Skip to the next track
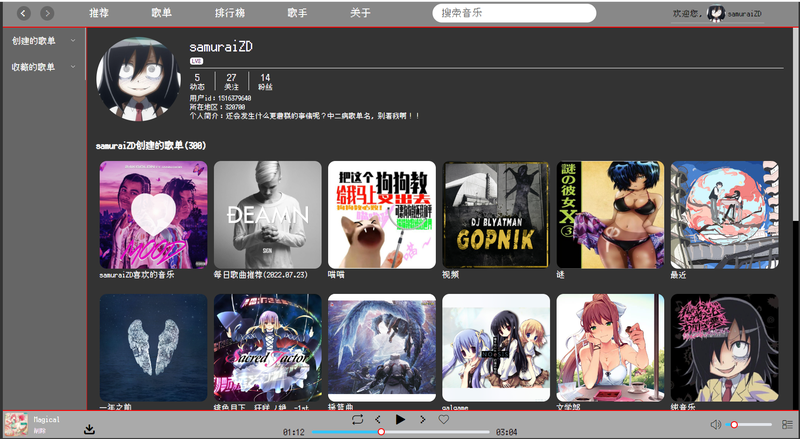 [422, 419]
